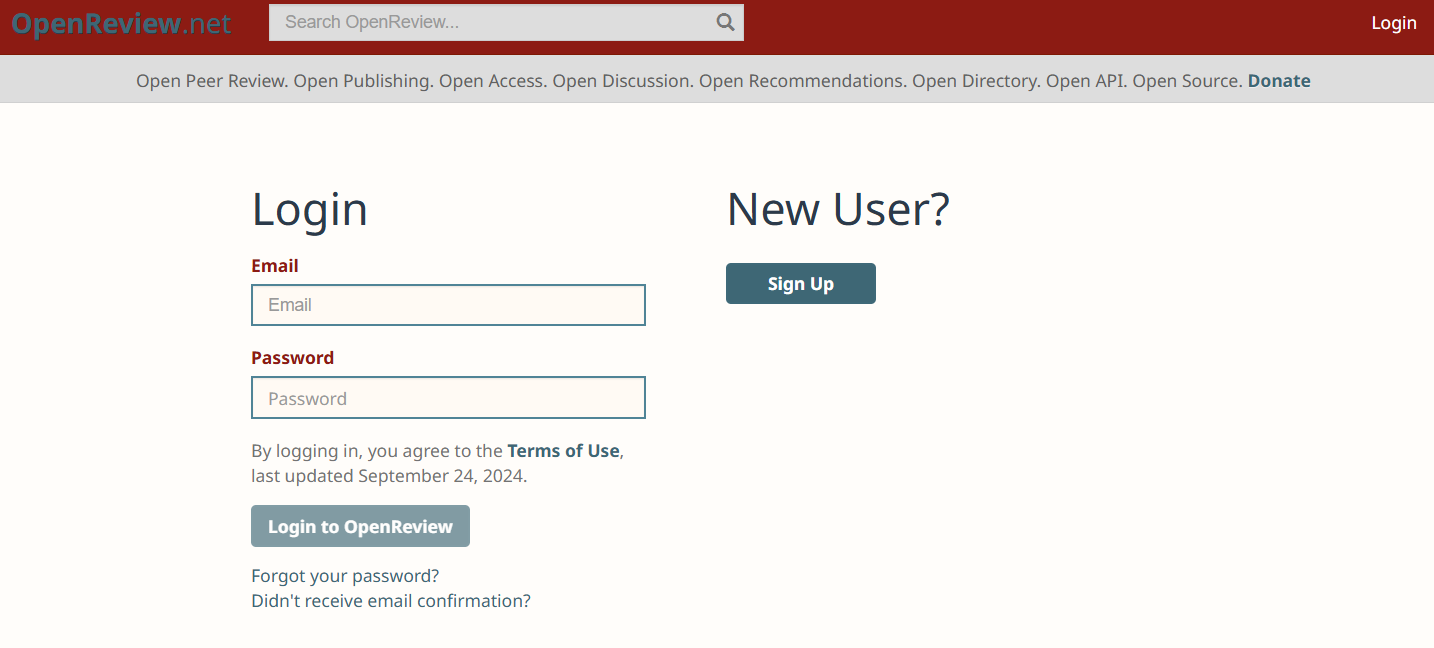Open the Donate link in the banner

coord(1278,81)
